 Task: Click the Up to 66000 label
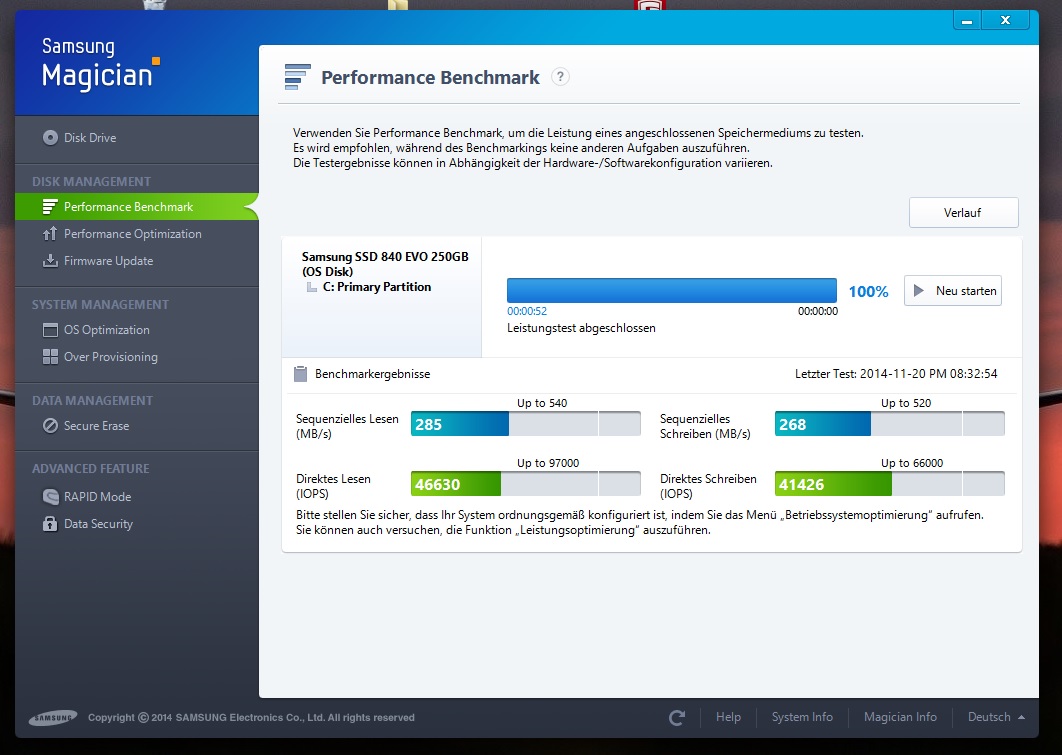[912, 463]
